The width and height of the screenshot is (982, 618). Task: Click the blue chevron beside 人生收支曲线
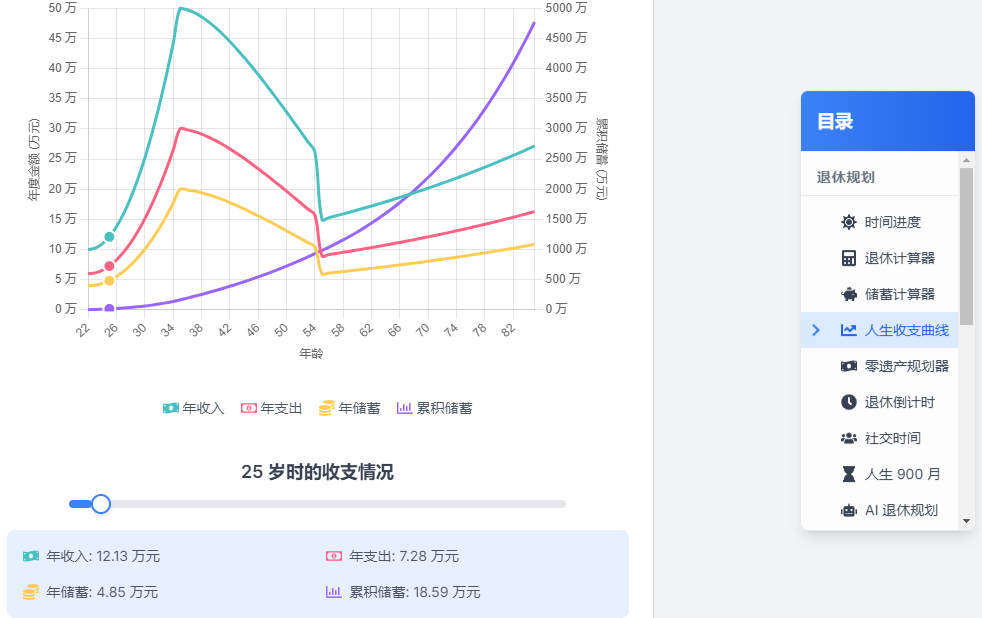816,329
